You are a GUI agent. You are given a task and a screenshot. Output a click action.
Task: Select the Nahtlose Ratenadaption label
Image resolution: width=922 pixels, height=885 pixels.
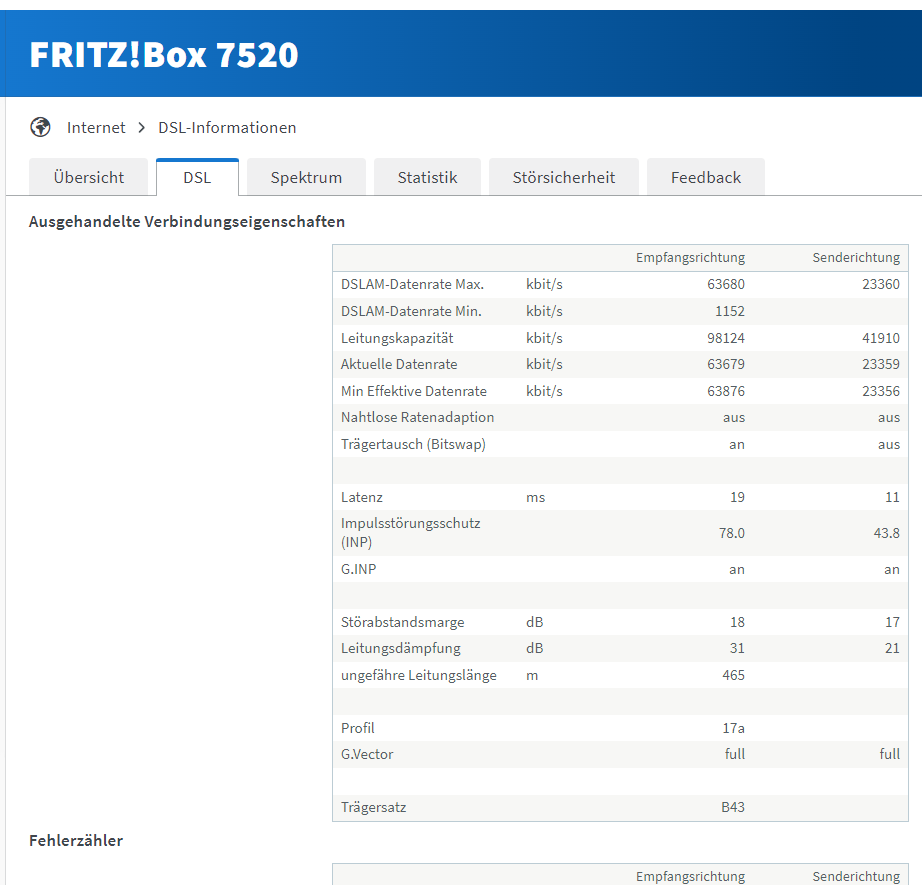pos(417,417)
